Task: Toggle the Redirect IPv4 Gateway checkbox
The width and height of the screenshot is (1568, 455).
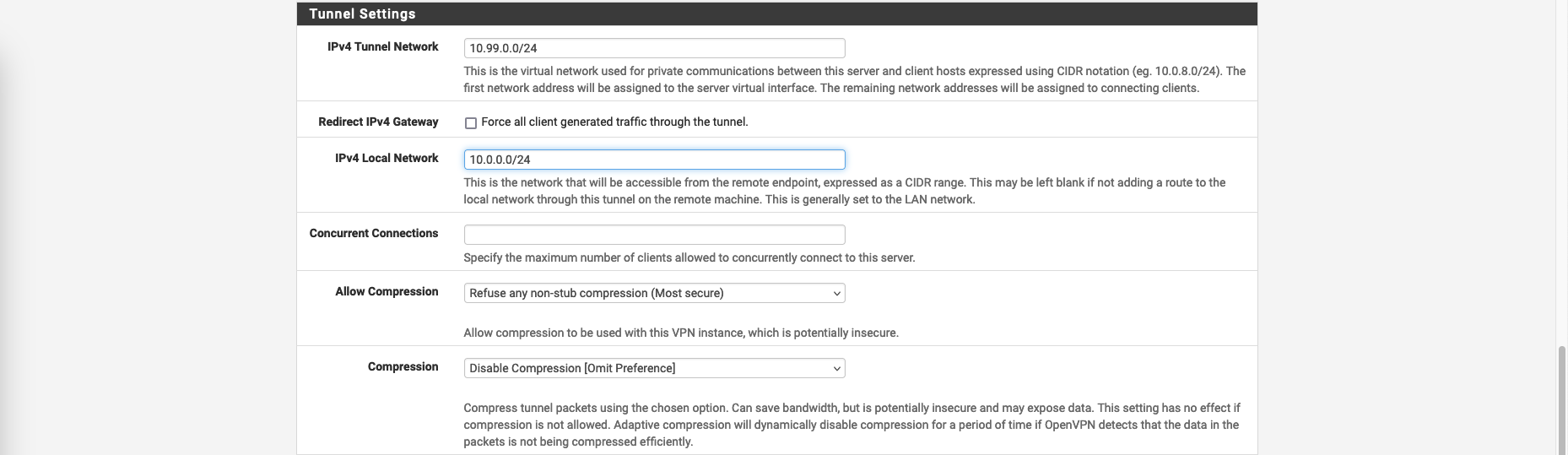Action: click(x=471, y=123)
